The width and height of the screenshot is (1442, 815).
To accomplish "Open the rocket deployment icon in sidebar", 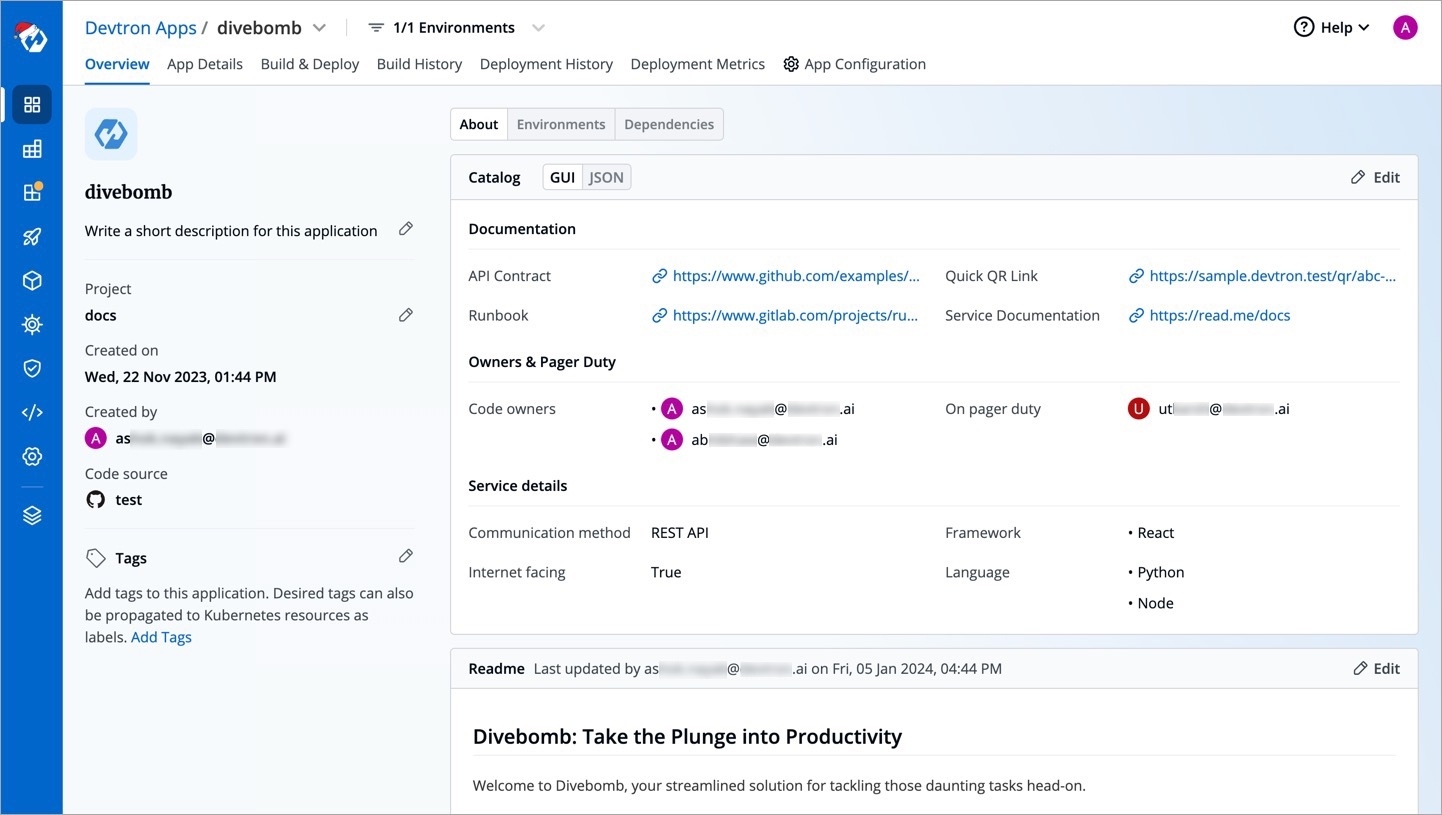I will 32,237.
